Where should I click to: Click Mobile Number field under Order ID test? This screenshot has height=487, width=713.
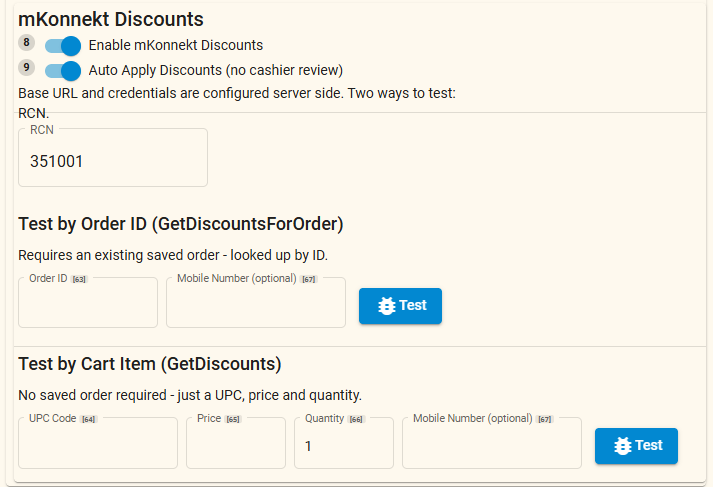pyautogui.click(x=256, y=302)
